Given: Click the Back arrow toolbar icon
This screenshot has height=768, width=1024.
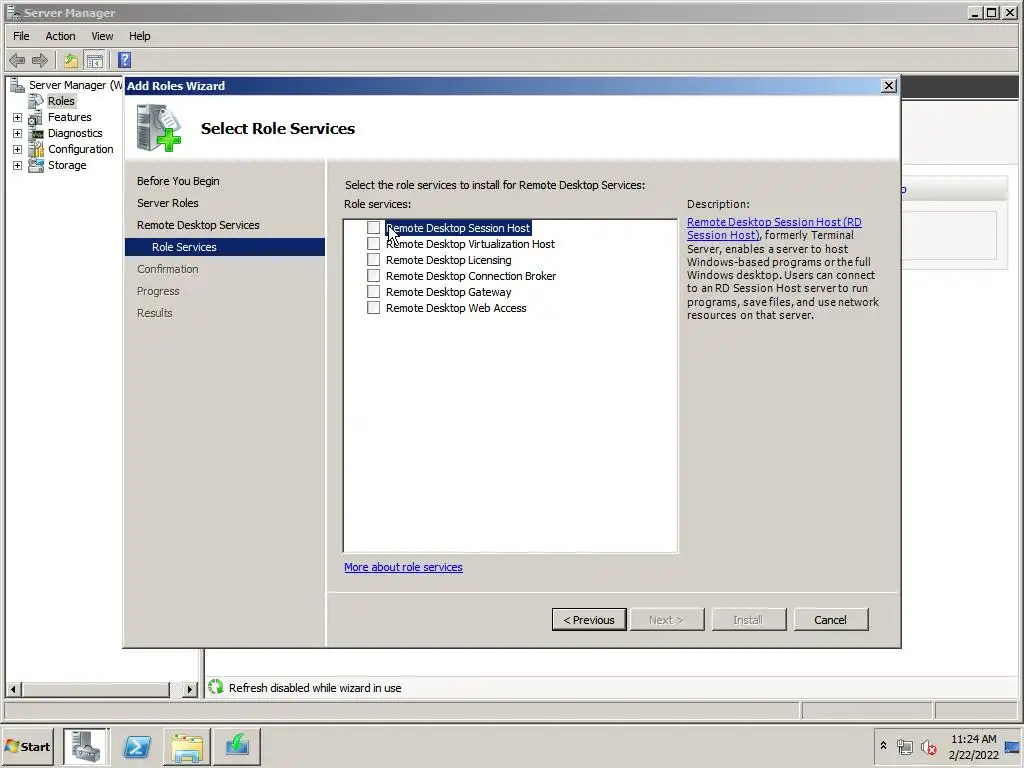Looking at the screenshot, I should pyautogui.click(x=17, y=61).
